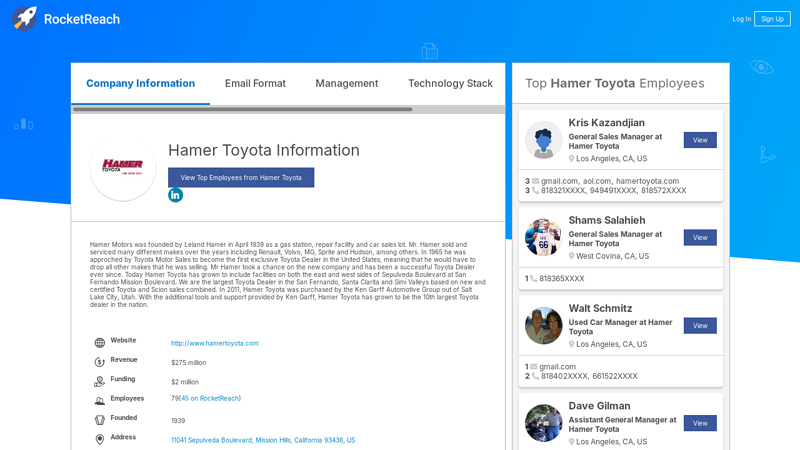
Task: Click the phone icon under Shams Salahieh
Action: pyautogui.click(x=534, y=279)
